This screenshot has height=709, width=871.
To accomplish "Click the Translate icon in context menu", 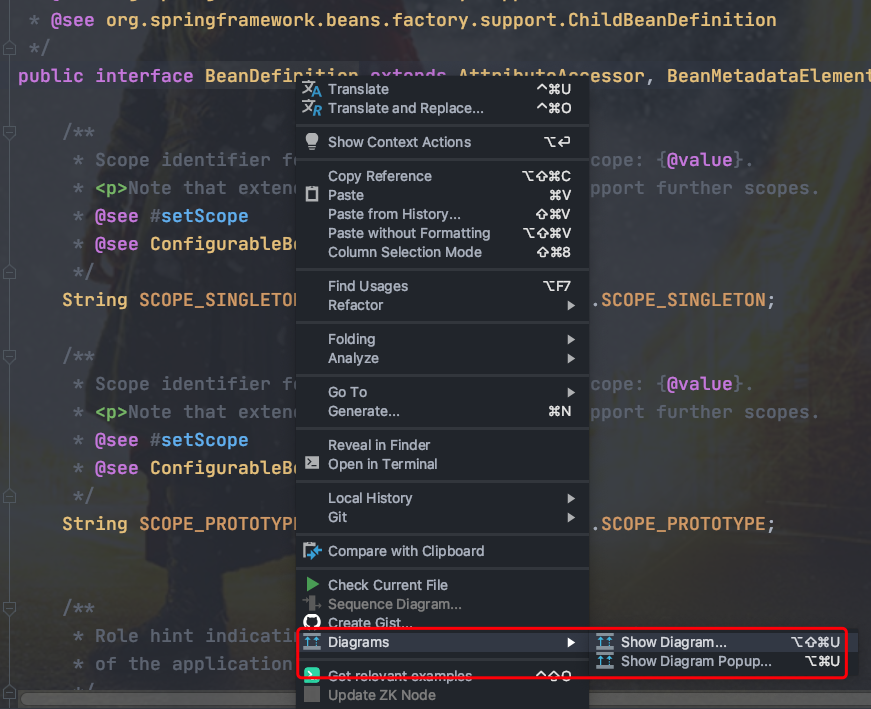I will click(312, 89).
